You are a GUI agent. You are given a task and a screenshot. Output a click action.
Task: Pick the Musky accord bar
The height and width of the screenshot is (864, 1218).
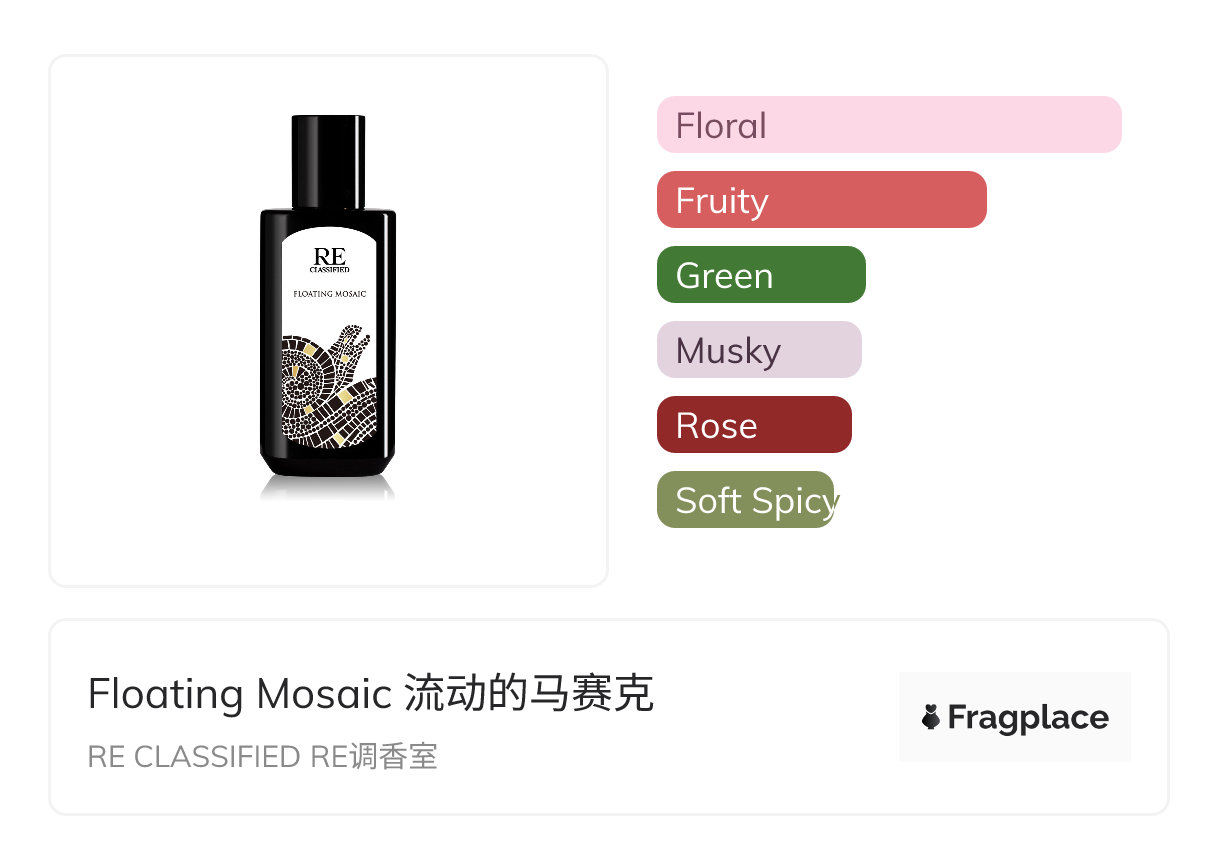[759, 350]
